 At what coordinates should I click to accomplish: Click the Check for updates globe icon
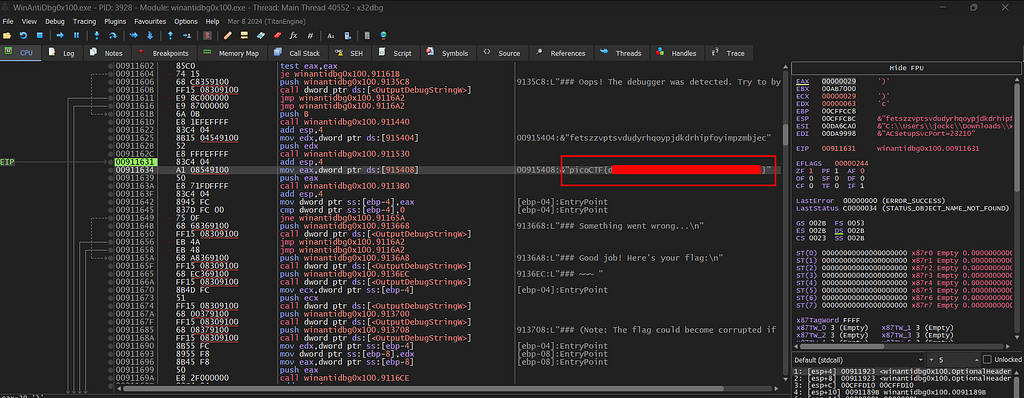coord(383,35)
